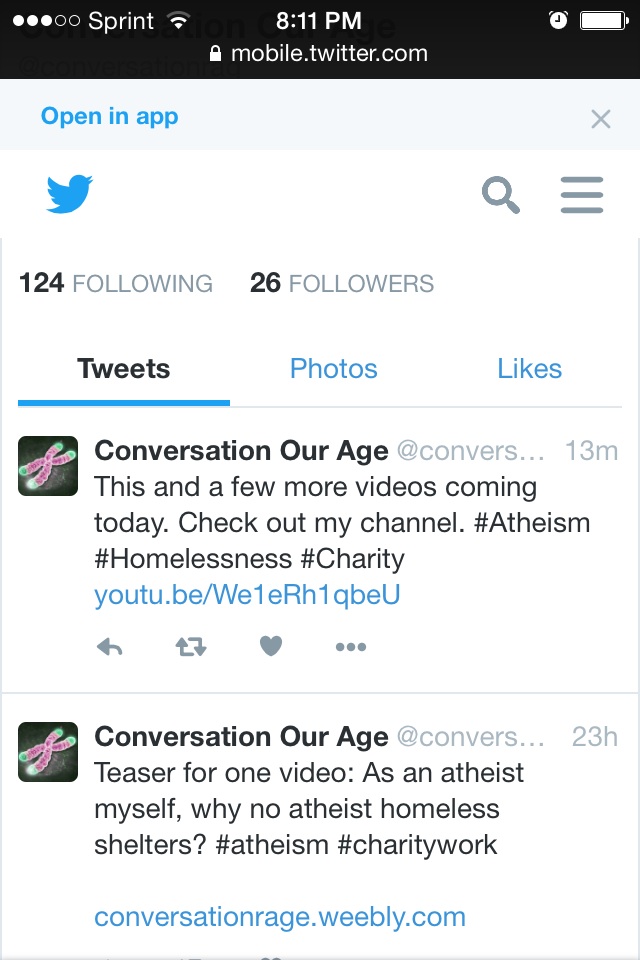The image size is (640, 960).
Task: Retweet the 13m videos coming tweet
Action: 191,647
